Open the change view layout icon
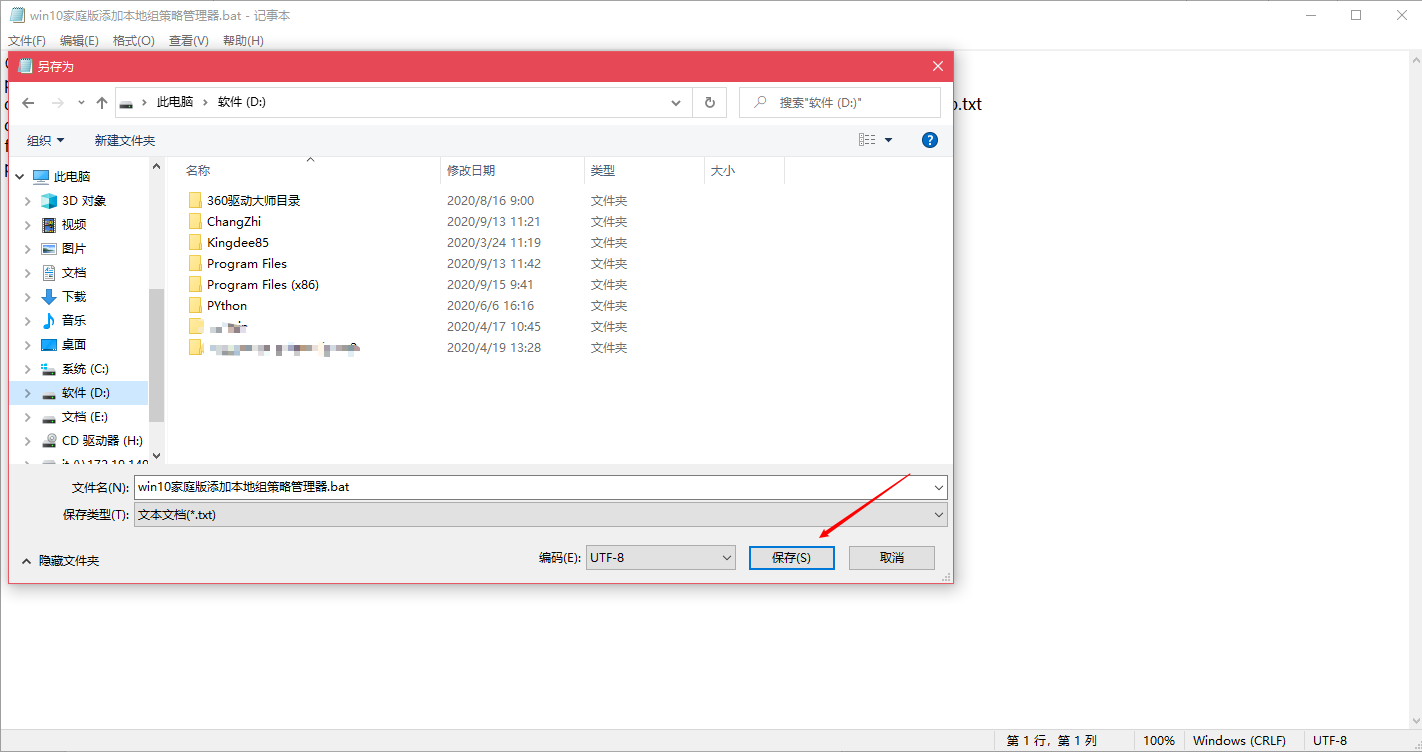This screenshot has height=752, width=1422. point(866,139)
